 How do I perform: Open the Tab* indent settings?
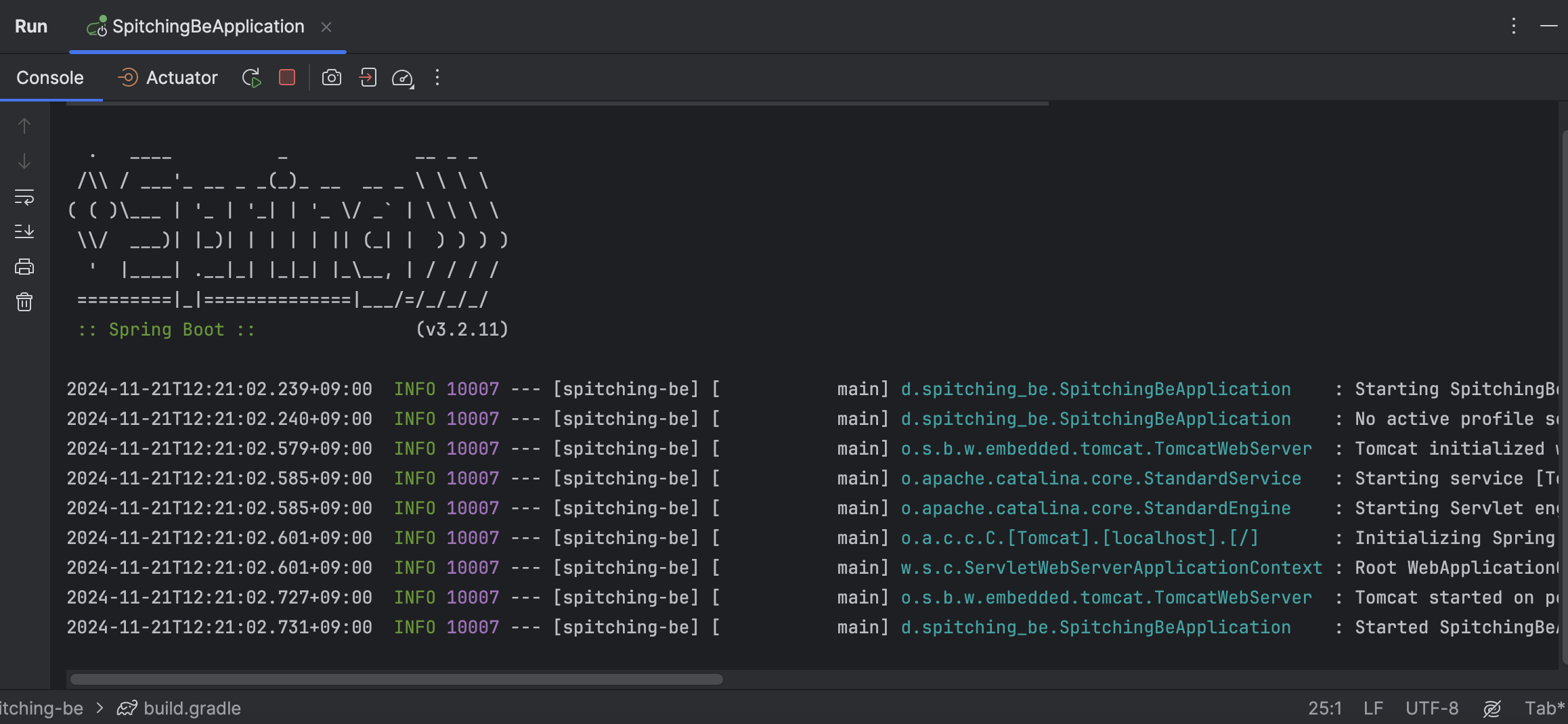(1545, 708)
